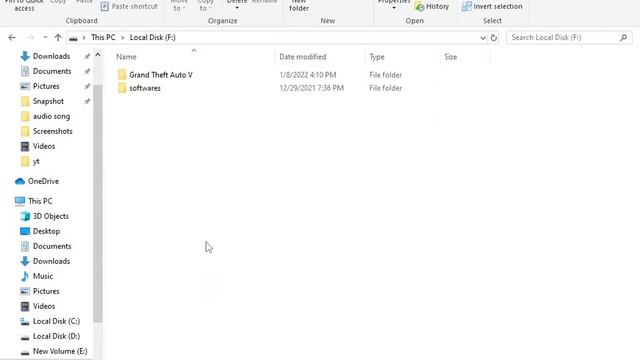Viewport: 640px width, 360px height.
Task: Open Videos in Quick access
Action: click(44, 146)
